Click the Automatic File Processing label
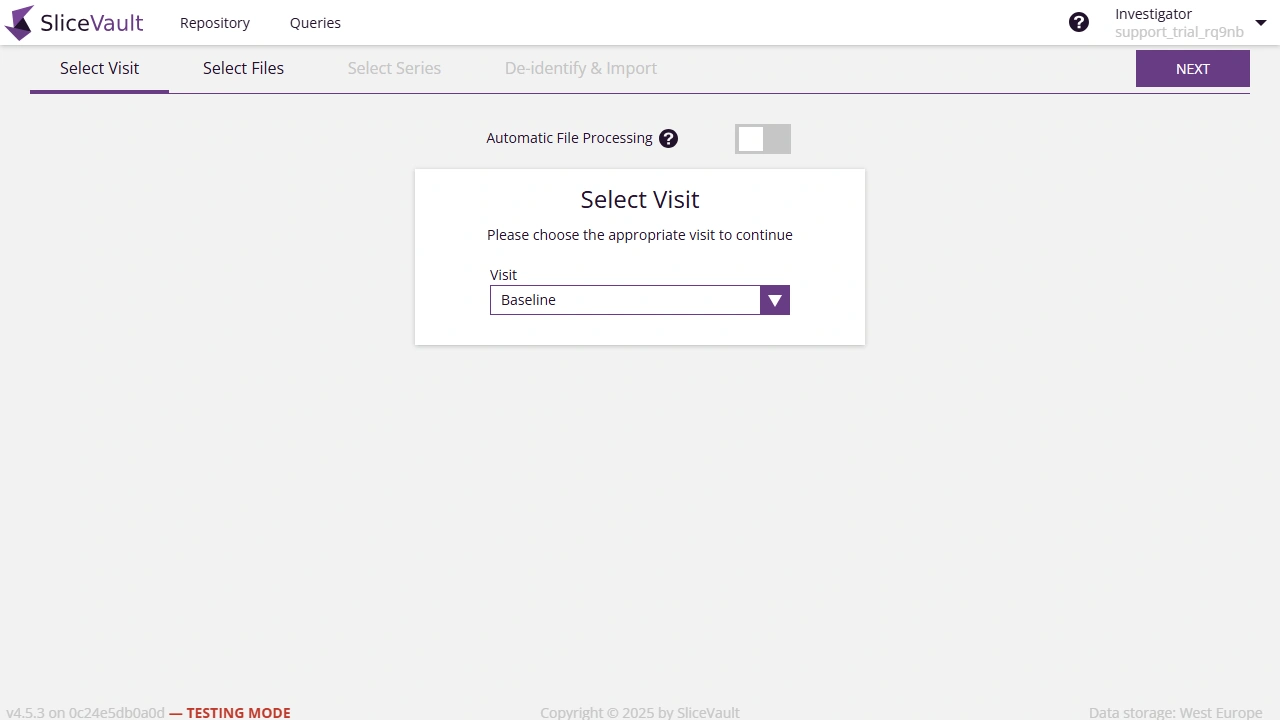 point(569,138)
